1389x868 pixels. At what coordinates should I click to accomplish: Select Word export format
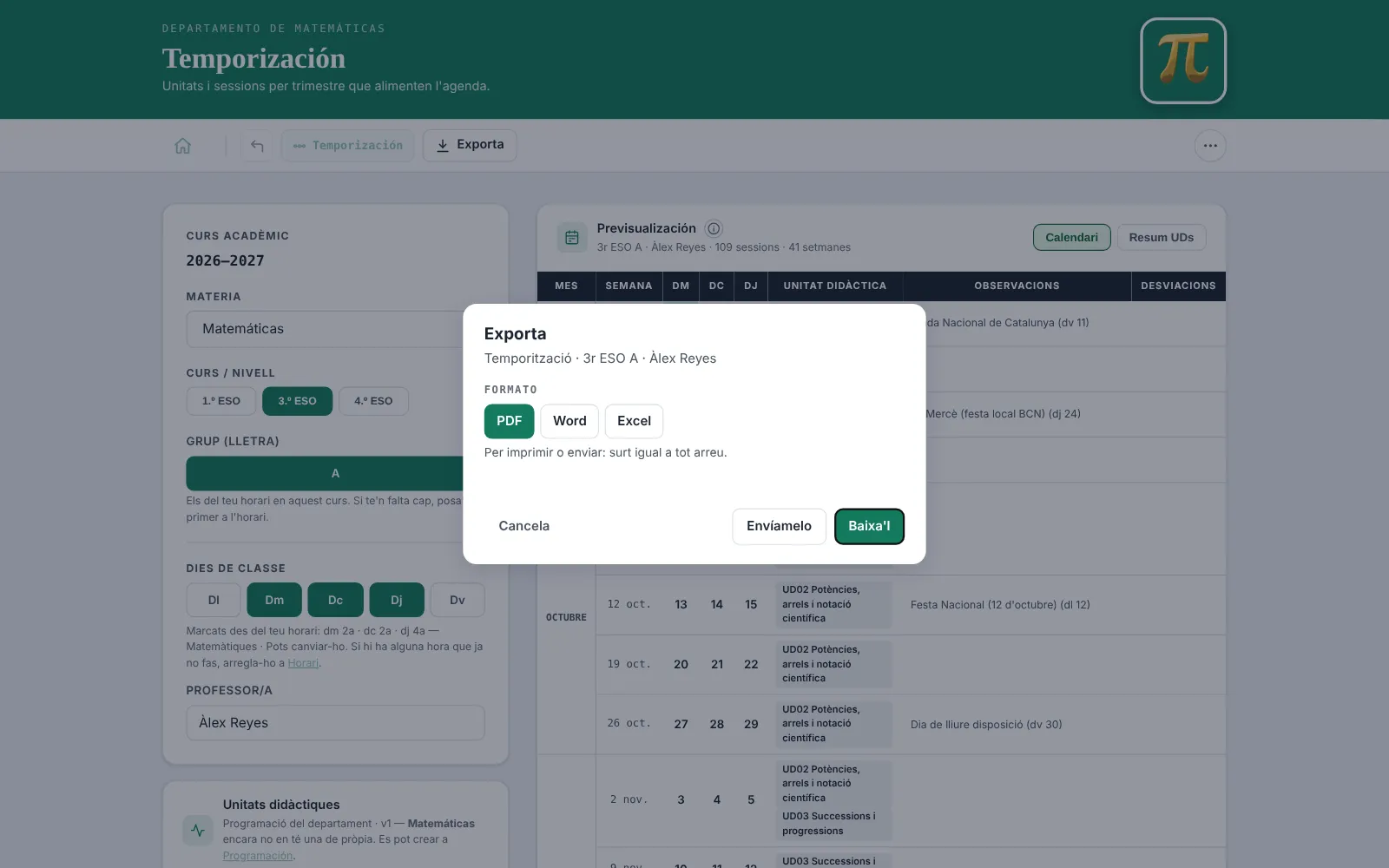[x=569, y=421]
